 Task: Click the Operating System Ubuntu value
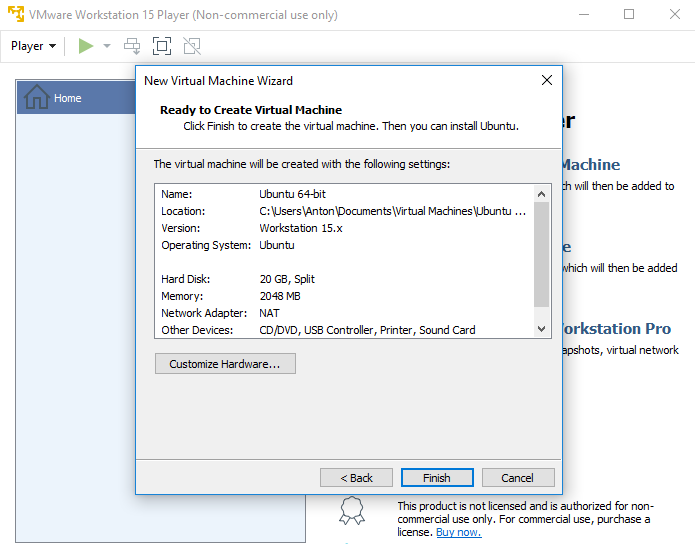coord(277,245)
